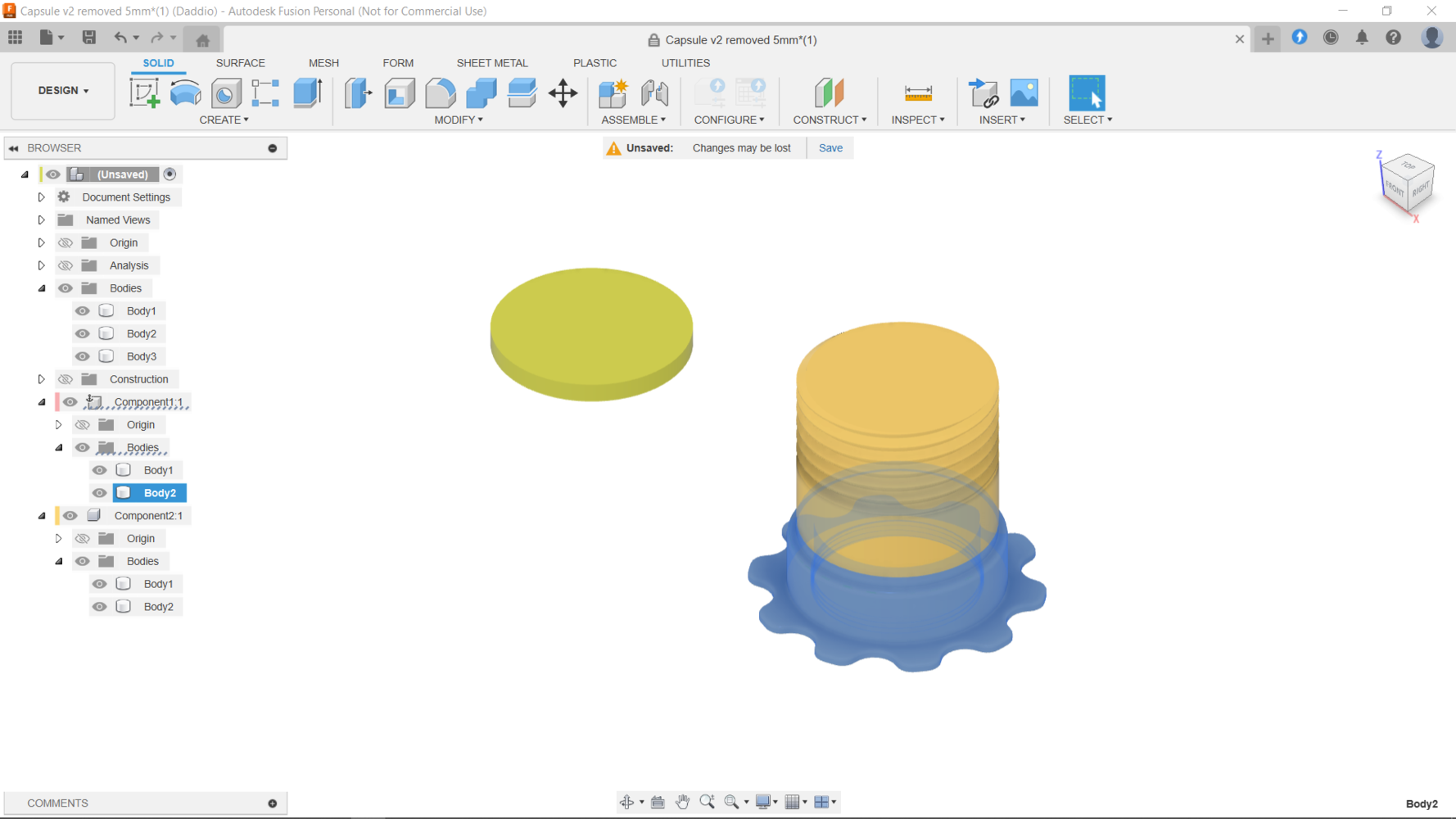Hide the selected Body2 in Component1
The width and height of the screenshot is (1456, 819).
[x=100, y=493]
